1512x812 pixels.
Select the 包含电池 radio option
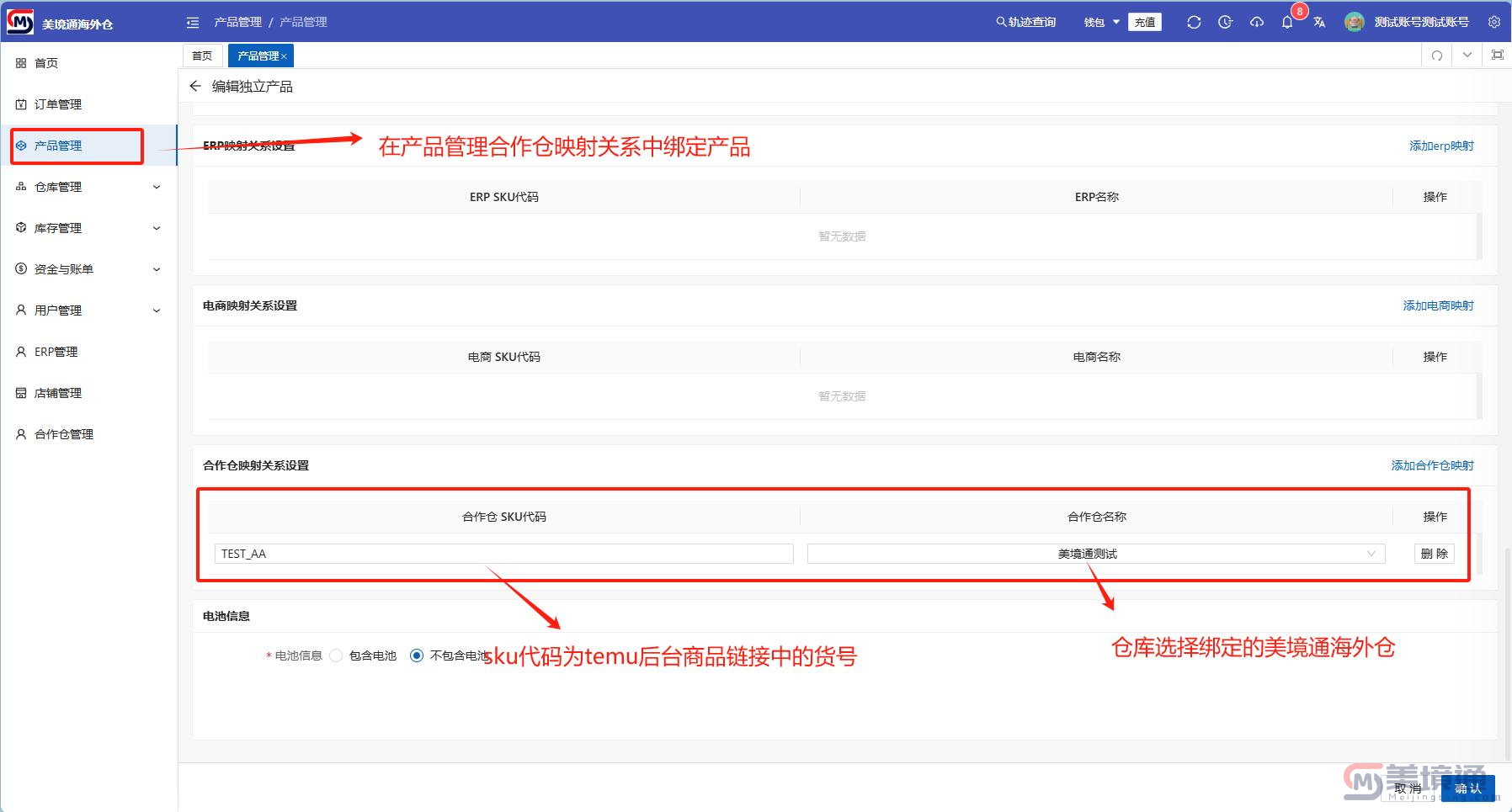point(336,655)
